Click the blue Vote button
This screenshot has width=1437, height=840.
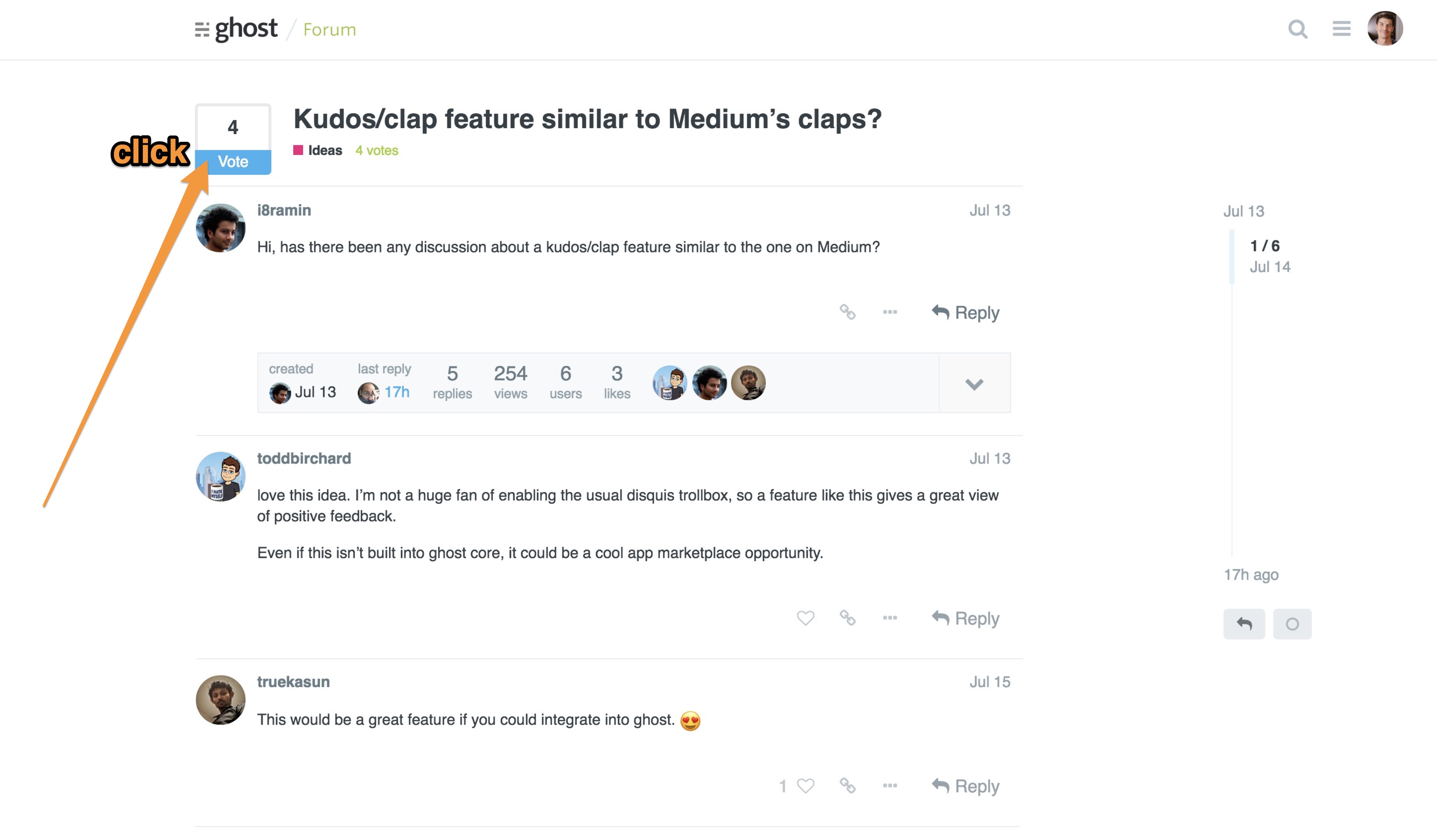click(233, 162)
